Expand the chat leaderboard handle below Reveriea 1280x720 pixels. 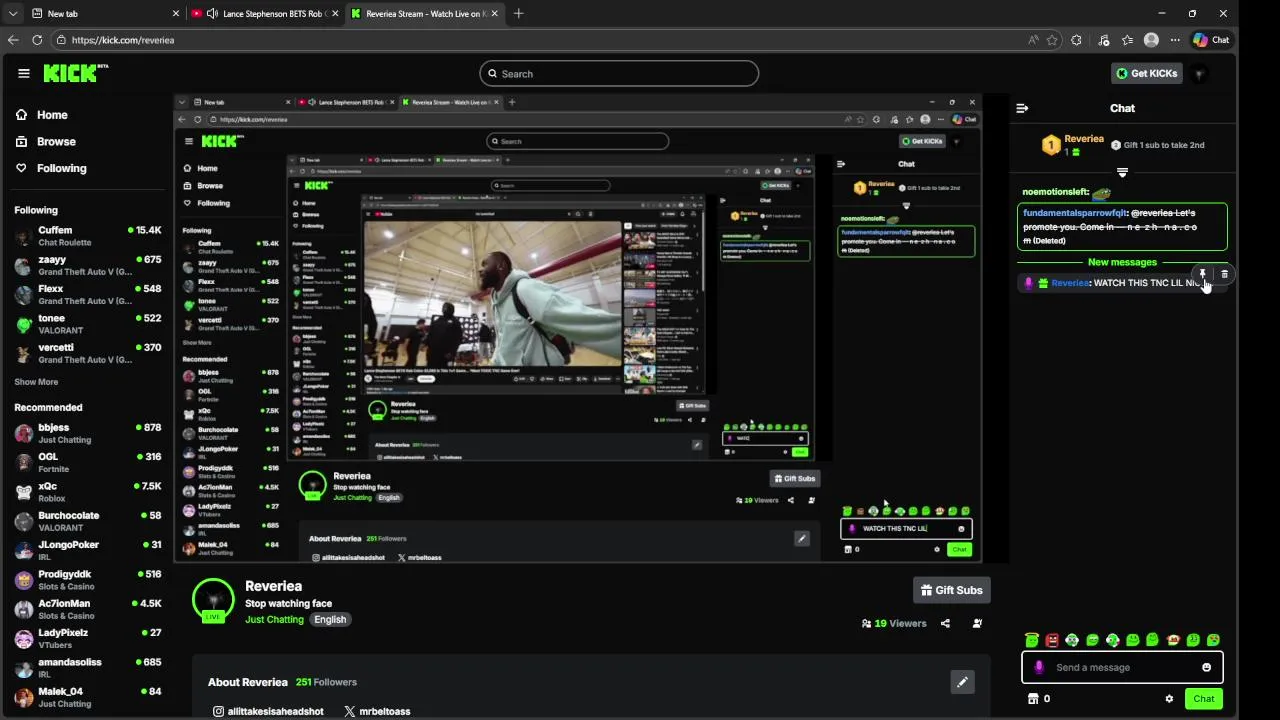(1122, 173)
